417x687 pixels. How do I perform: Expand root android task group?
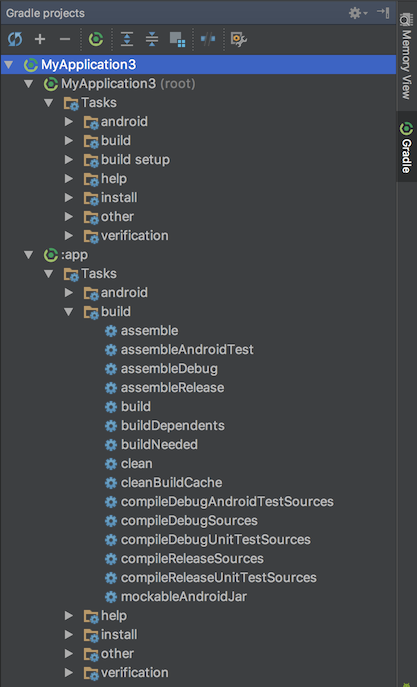tap(69, 121)
